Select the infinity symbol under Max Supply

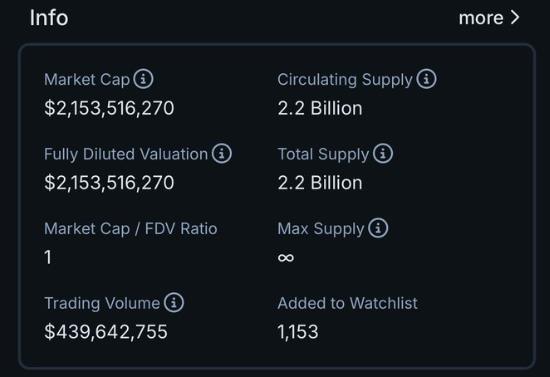(286, 258)
